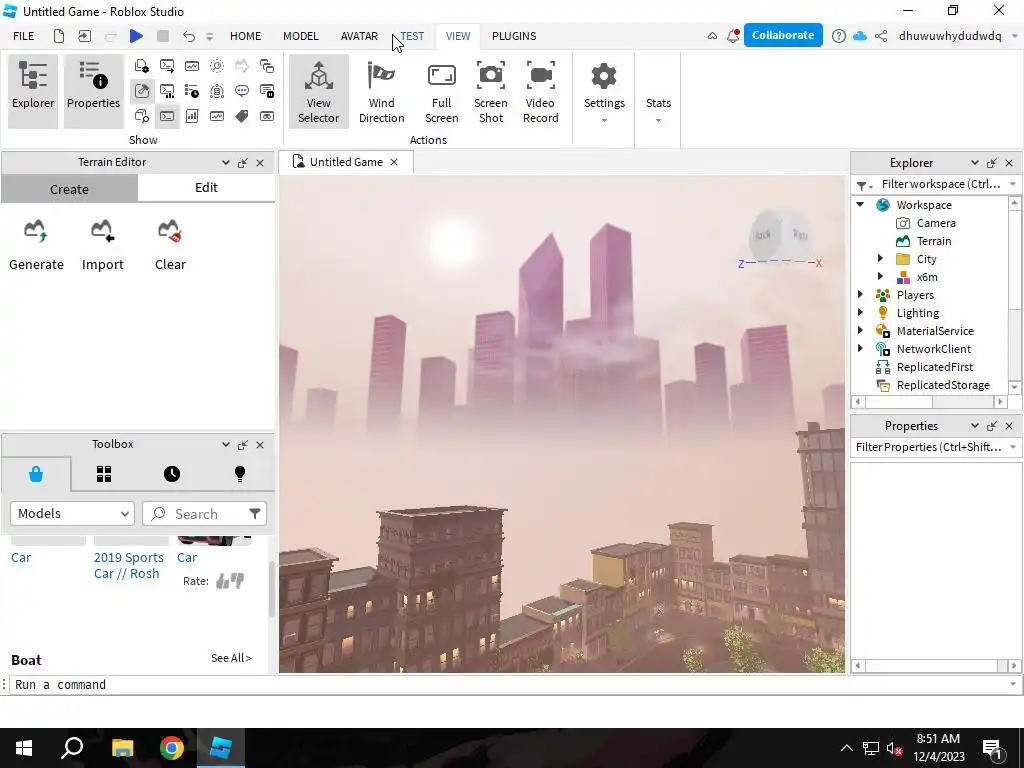Expand the Players node in Explorer
Viewport: 1024px width, 768px height.
(x=861, y=295)
